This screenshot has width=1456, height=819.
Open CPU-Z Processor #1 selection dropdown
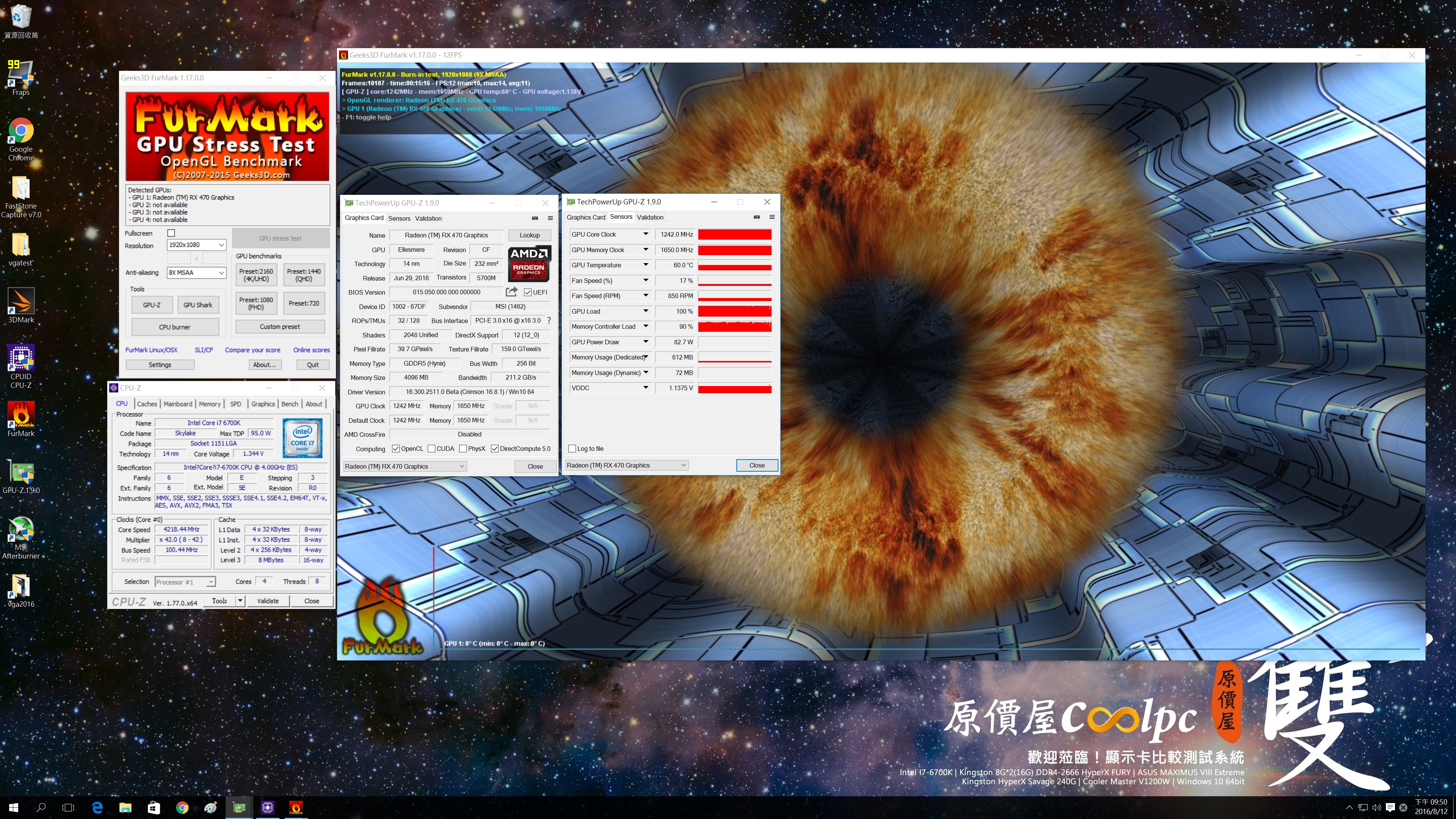pos(185,582)
